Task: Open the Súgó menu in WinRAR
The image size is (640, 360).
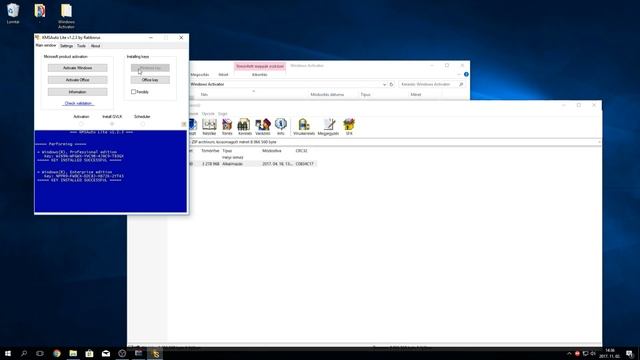Action: (x=222, y=113)
